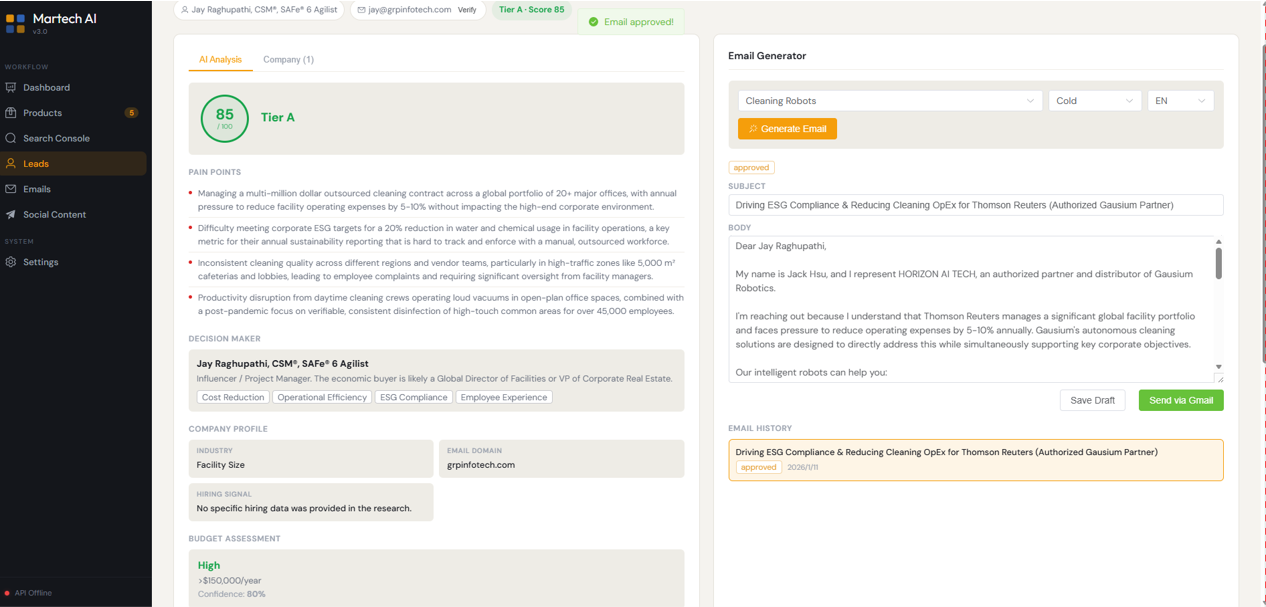
Task: Click the Products box icon in sidebar
Action: point(11,113)
